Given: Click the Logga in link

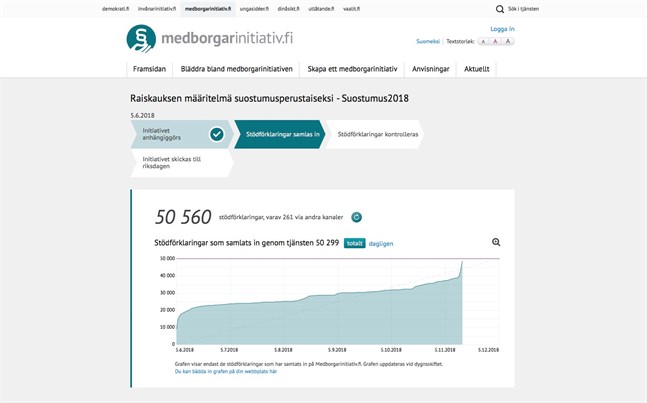Looking at the screenshot, I should pyautogui.click(x=502, y=29).
